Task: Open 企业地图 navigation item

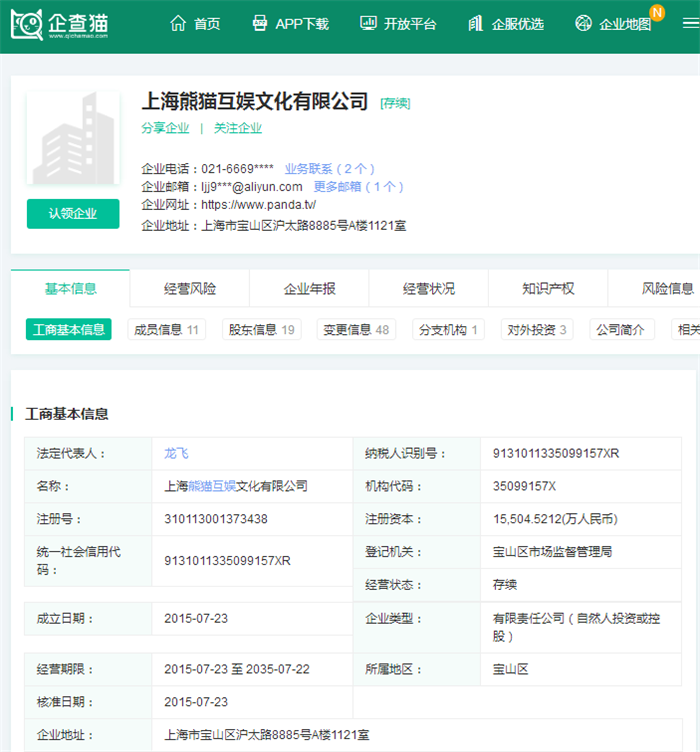Action: 625,24
